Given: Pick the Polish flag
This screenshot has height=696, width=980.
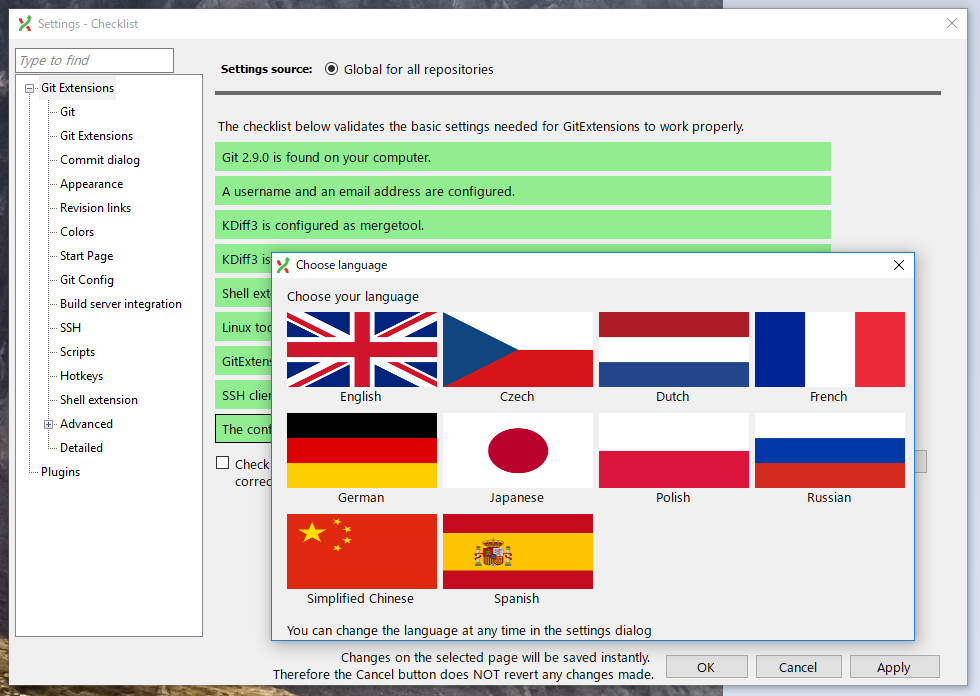Looking at the screenshot, I should pos(674,450).
